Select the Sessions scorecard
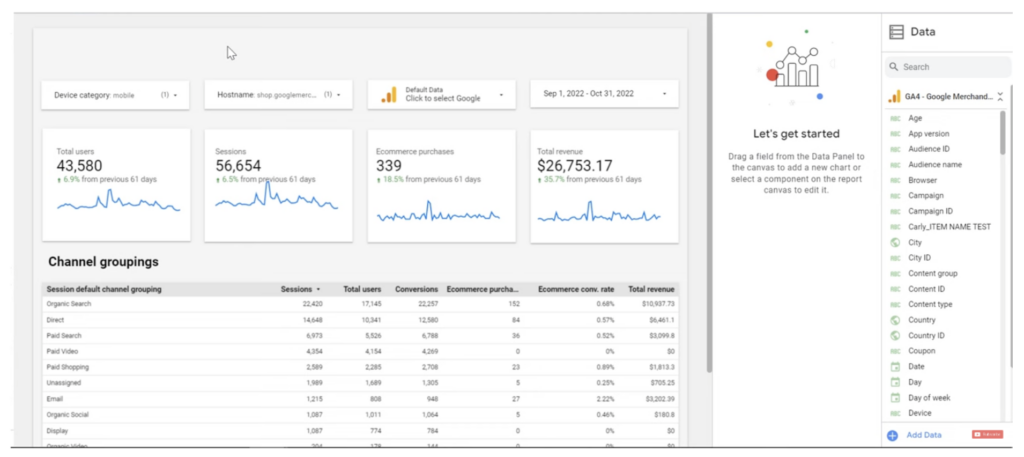The height and width of the screenshot is (457, 1024). click(279, 185)
